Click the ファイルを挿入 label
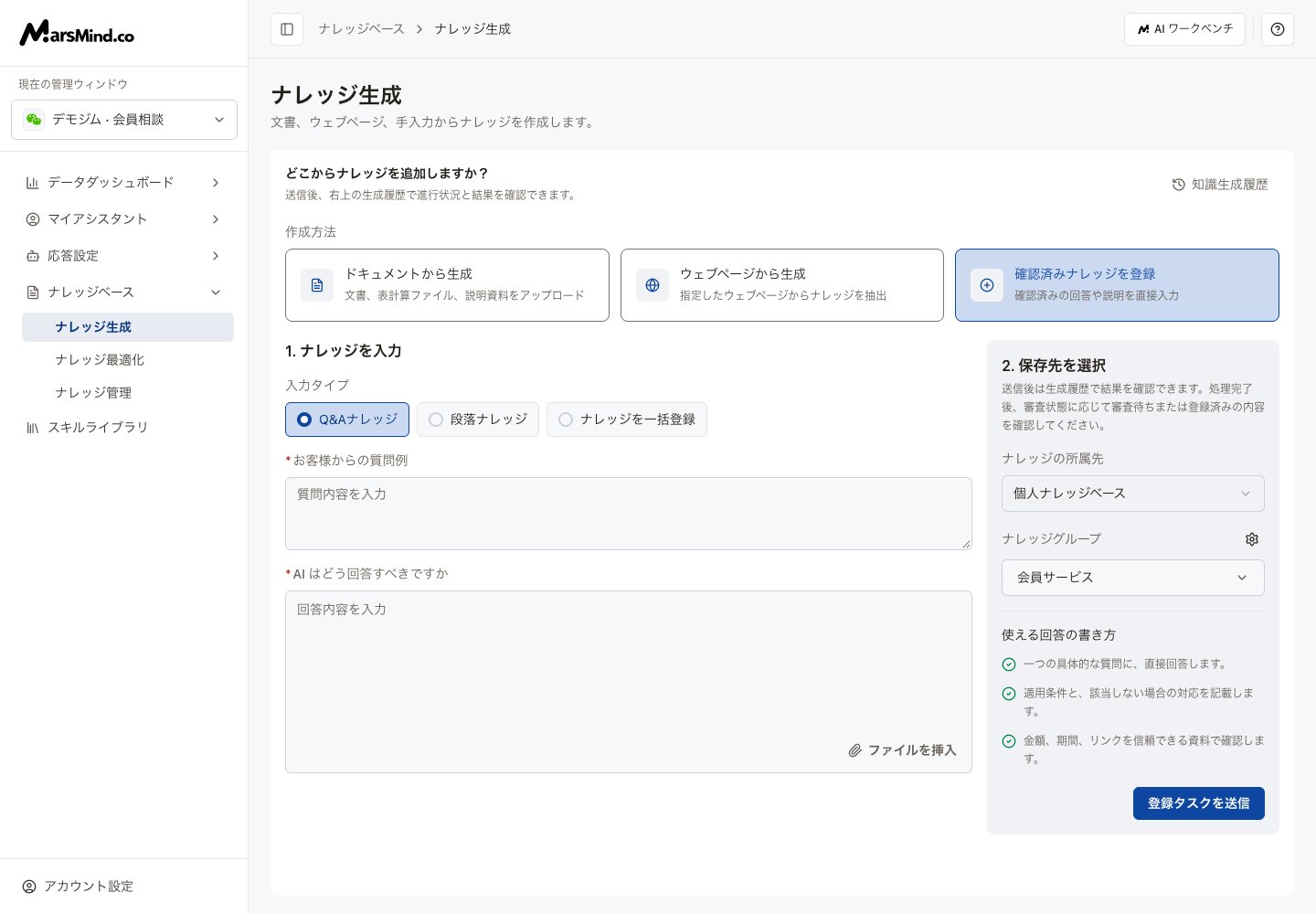 click(x=912, y=750)
